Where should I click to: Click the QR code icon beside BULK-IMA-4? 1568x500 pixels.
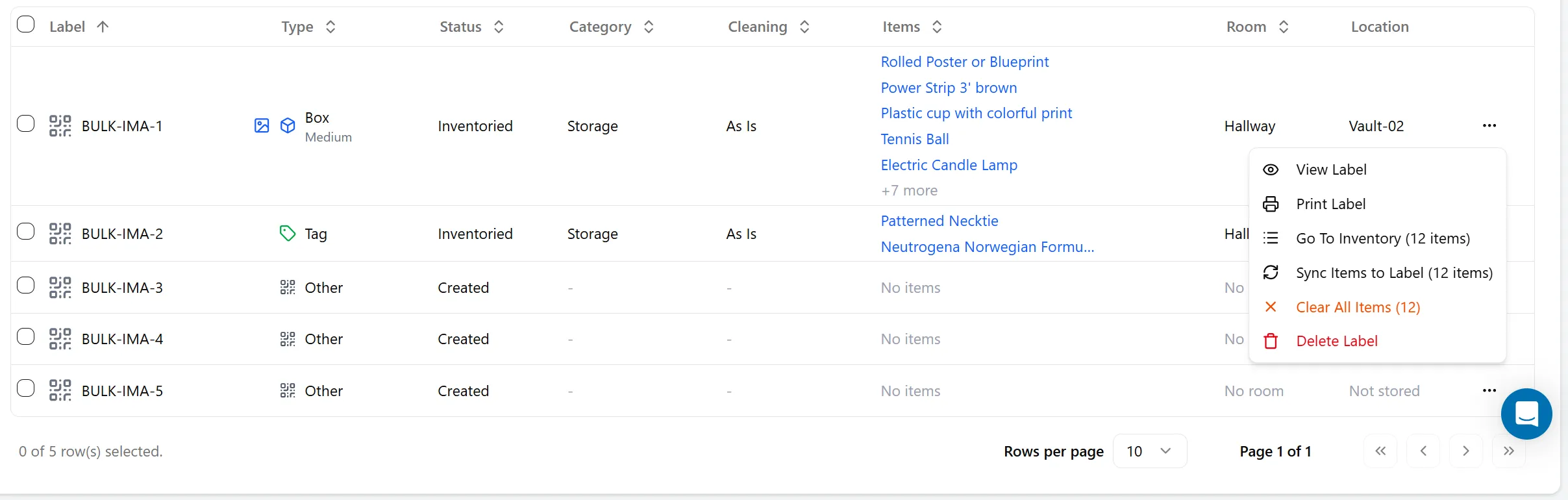60,339
